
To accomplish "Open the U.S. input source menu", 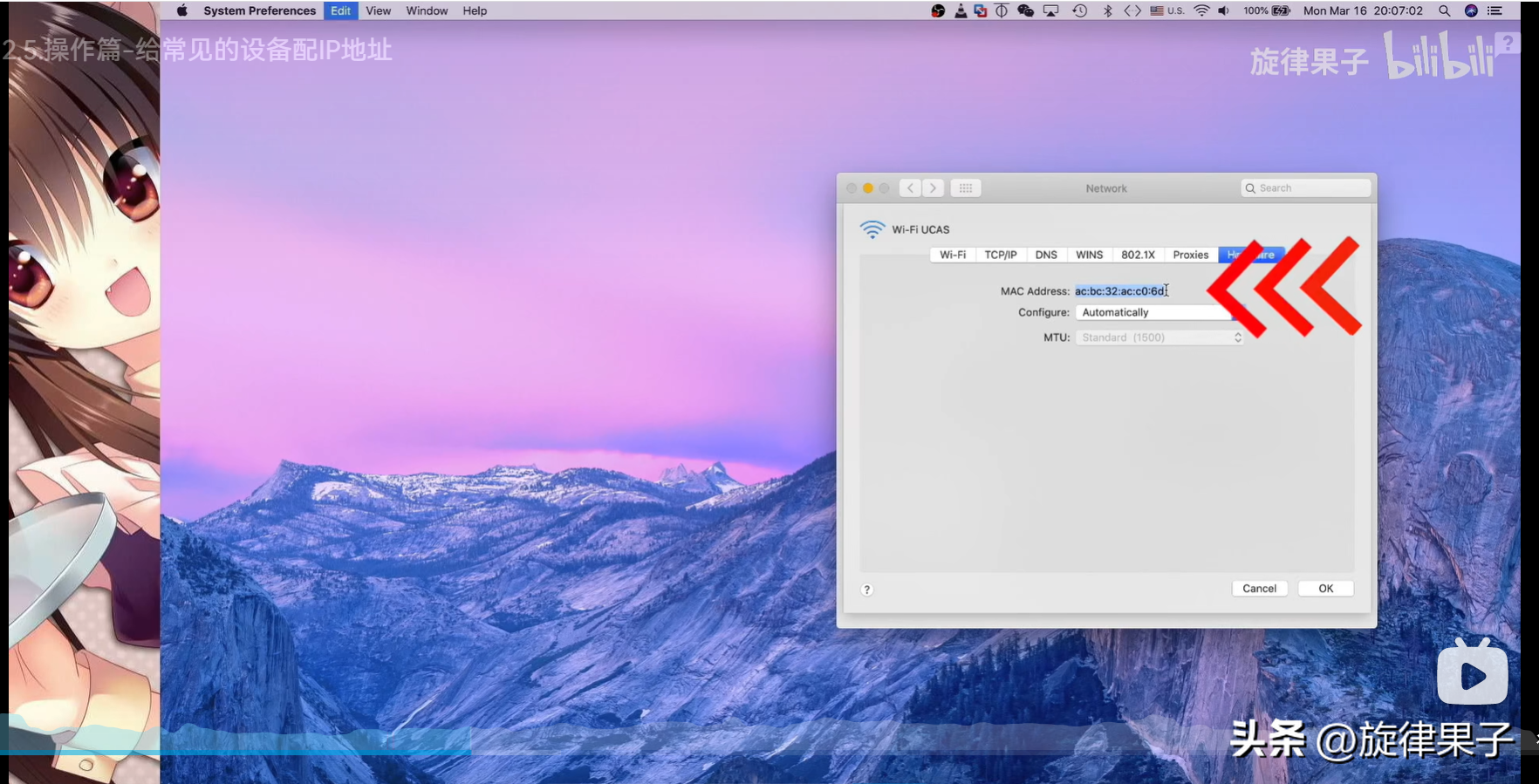I will click(1166, 11).
